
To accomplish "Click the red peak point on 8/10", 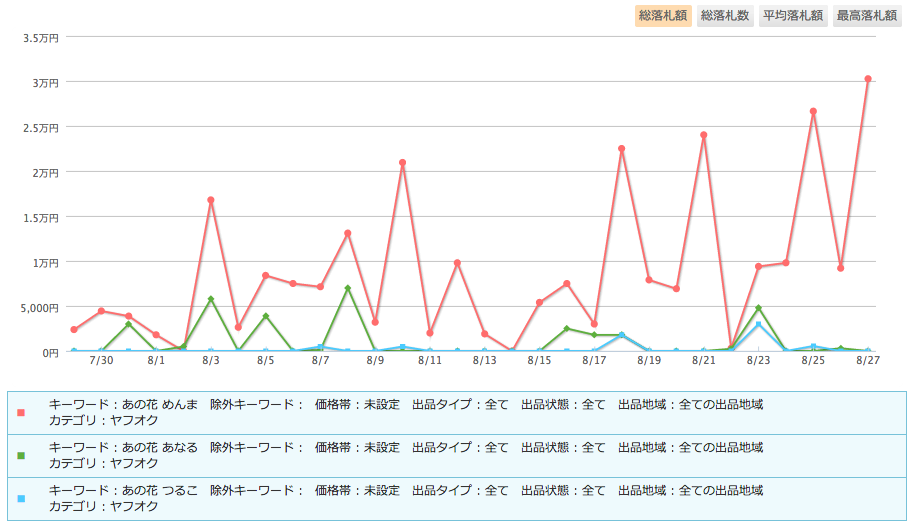I will (403, 162).
